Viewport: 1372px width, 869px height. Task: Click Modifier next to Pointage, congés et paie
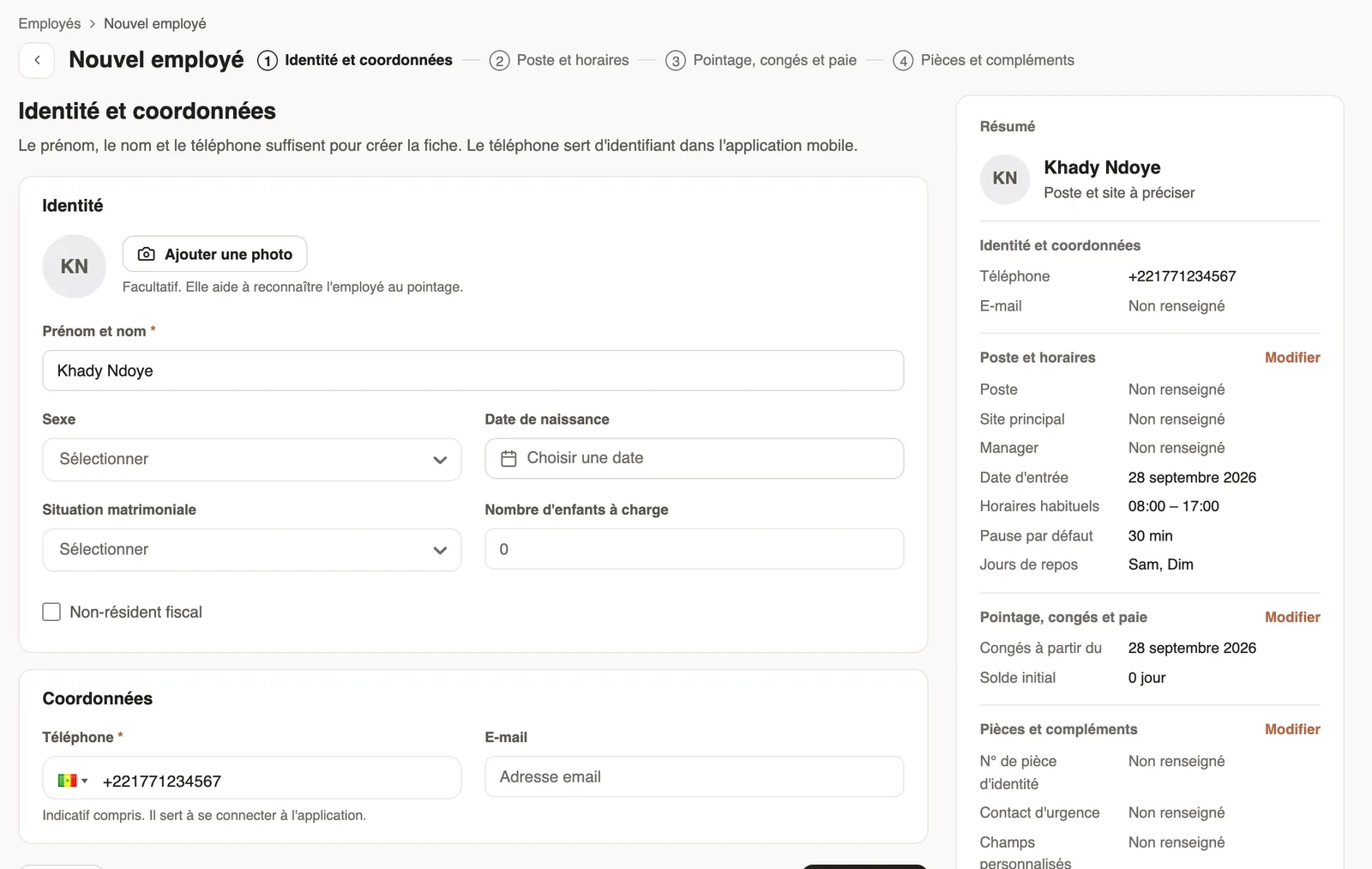pyautogui.click(x=1292, y=617)
